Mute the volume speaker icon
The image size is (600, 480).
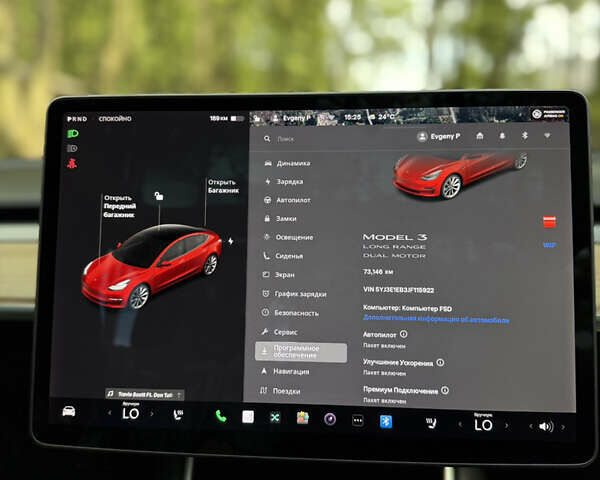[x=545, y=426]
